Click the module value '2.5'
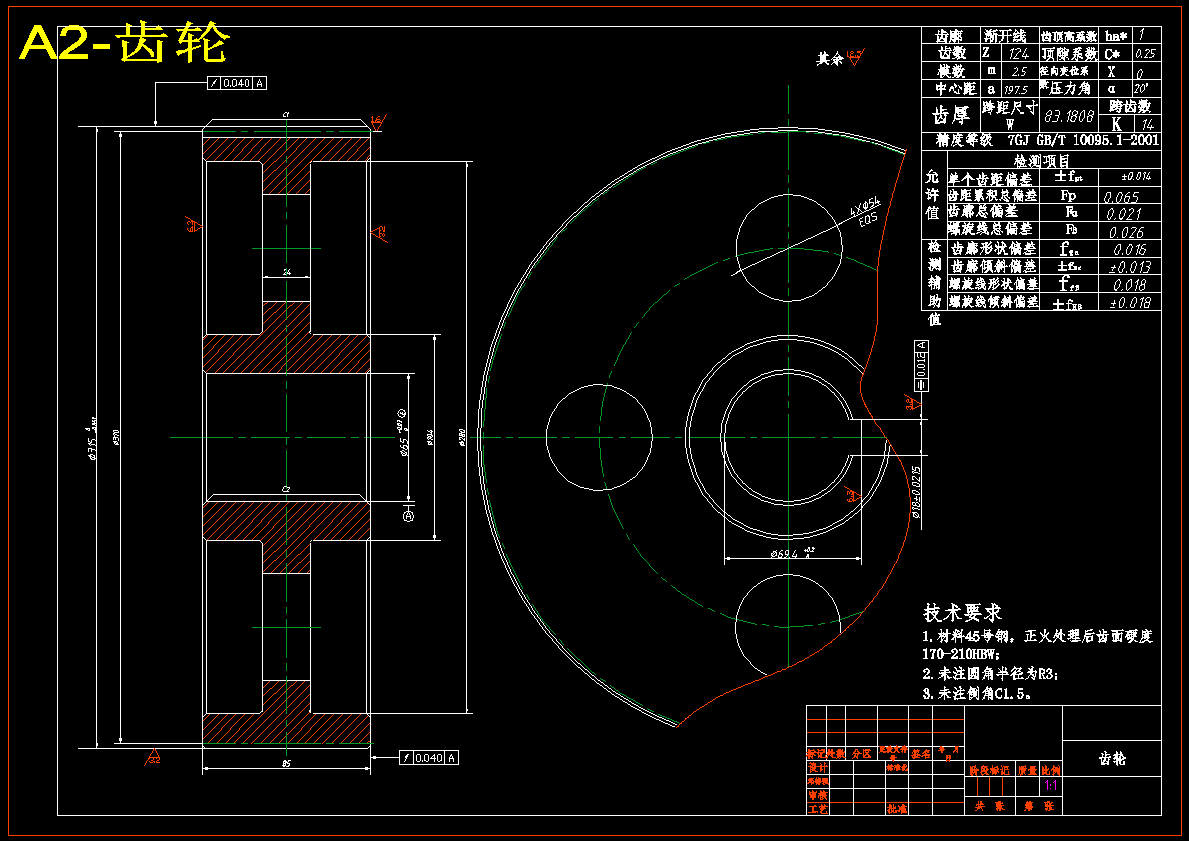The image size is (1189, 841). 1019,71
